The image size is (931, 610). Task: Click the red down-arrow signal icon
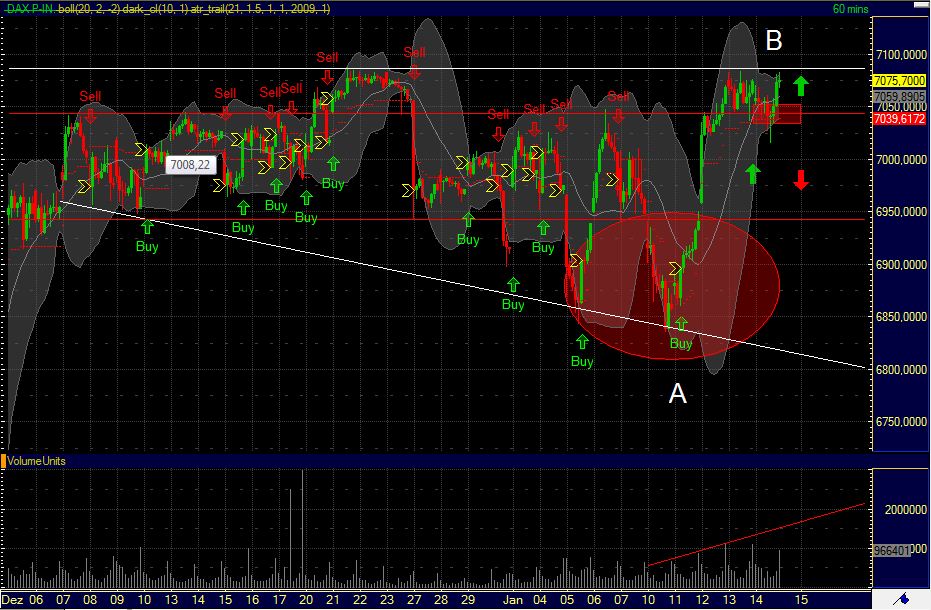(x=801, y=181)
